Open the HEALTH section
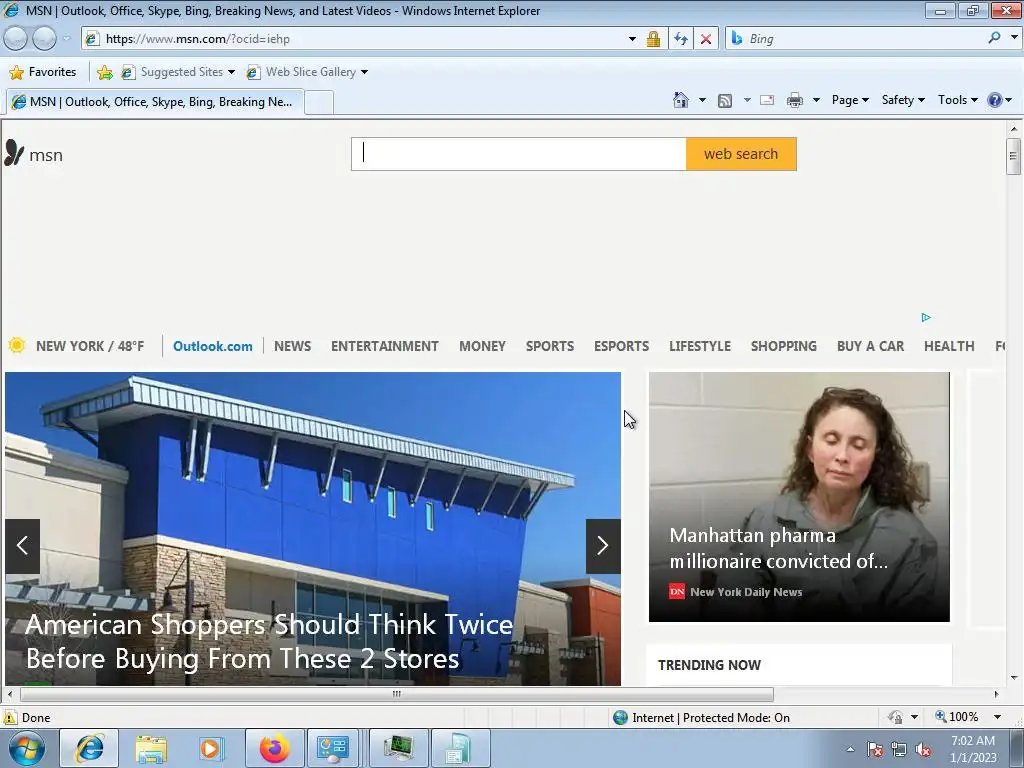Image resolution: width=1024 pixels, height=768 pixels. [949, 346]
